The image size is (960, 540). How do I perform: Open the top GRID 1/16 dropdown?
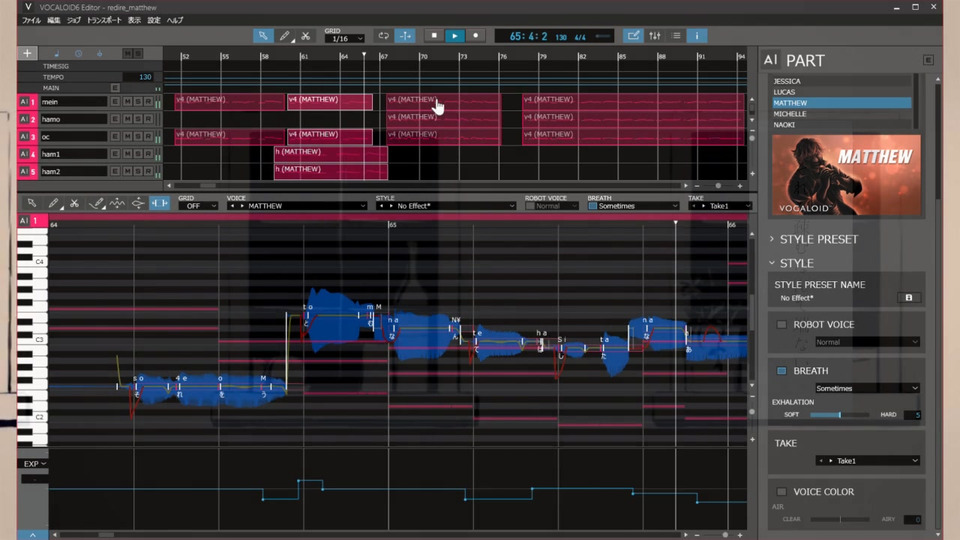[x=344, y=39]
